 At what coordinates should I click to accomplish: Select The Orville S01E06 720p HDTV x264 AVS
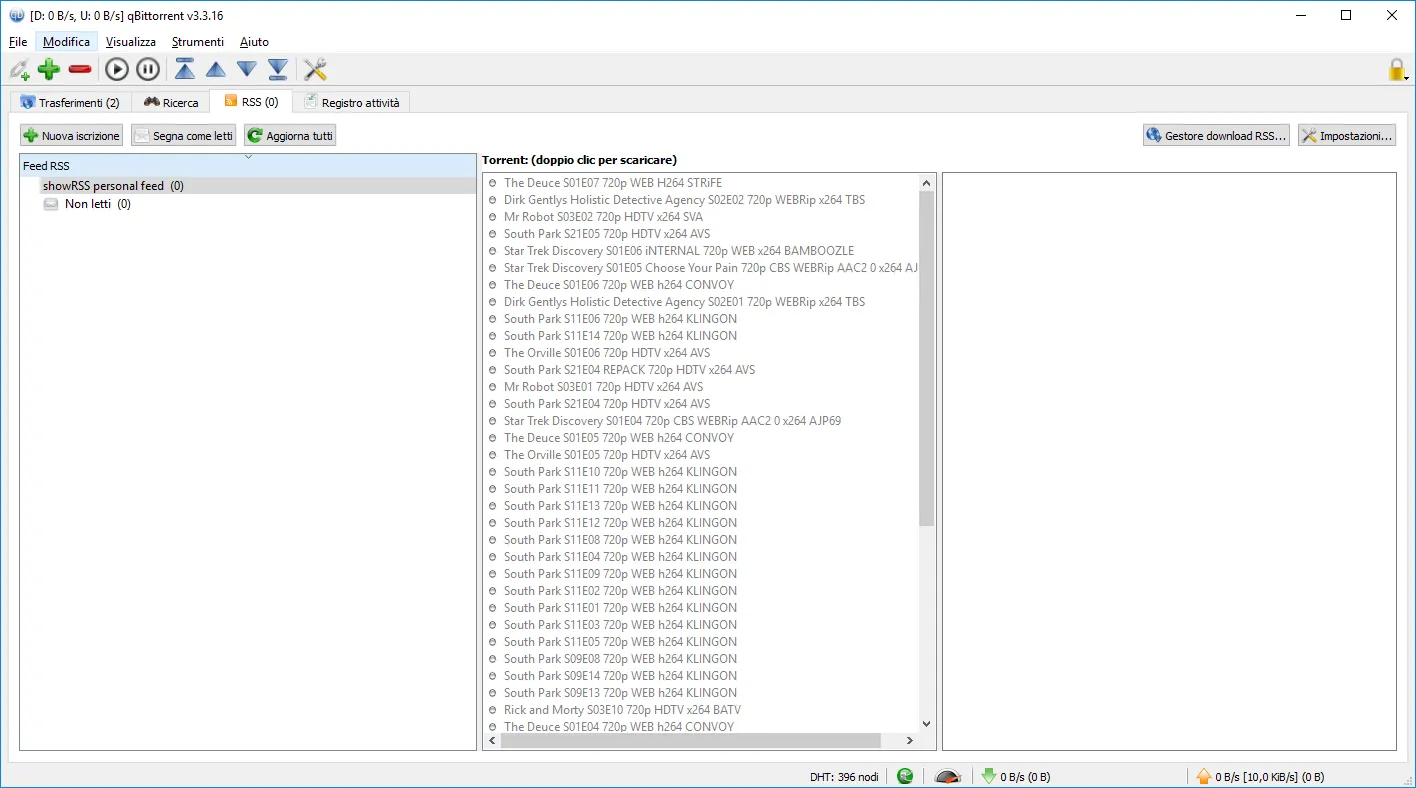click(x=607, y=353)
